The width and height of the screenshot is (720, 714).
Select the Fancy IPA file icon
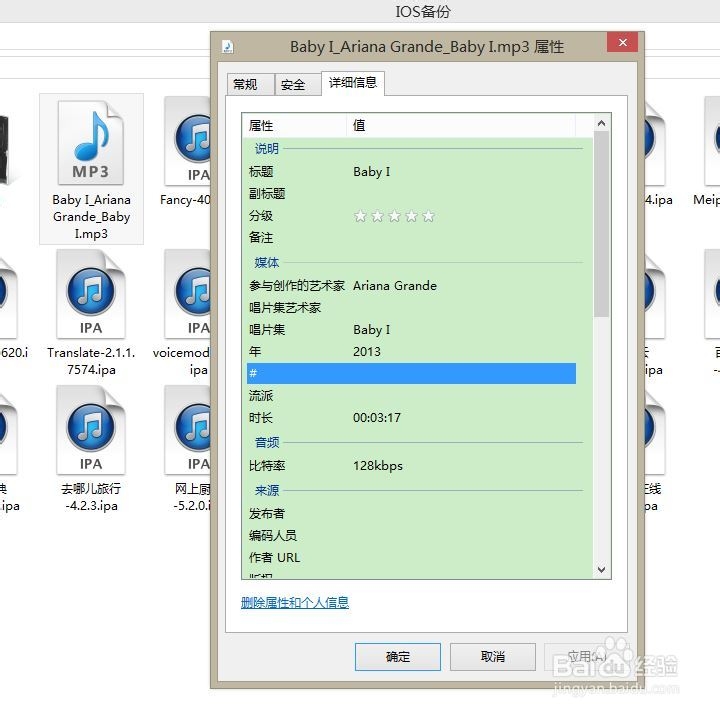[x=187, y=141]
